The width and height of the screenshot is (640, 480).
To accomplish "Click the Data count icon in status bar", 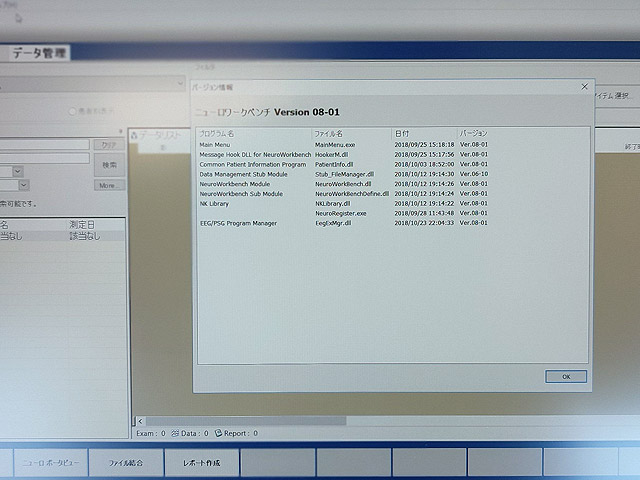I will (x=175, y=433).
